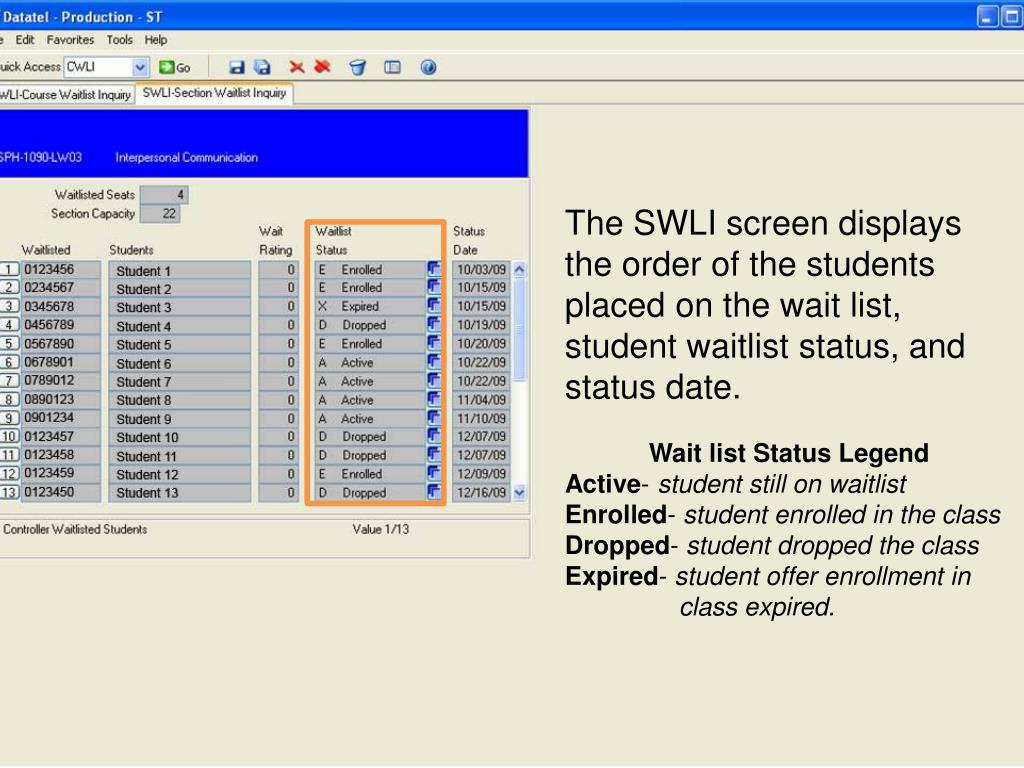This screenshot has height=768, width=1024.
Task: Click detail icon for Student 7 Active
Action: pos(434,380)
